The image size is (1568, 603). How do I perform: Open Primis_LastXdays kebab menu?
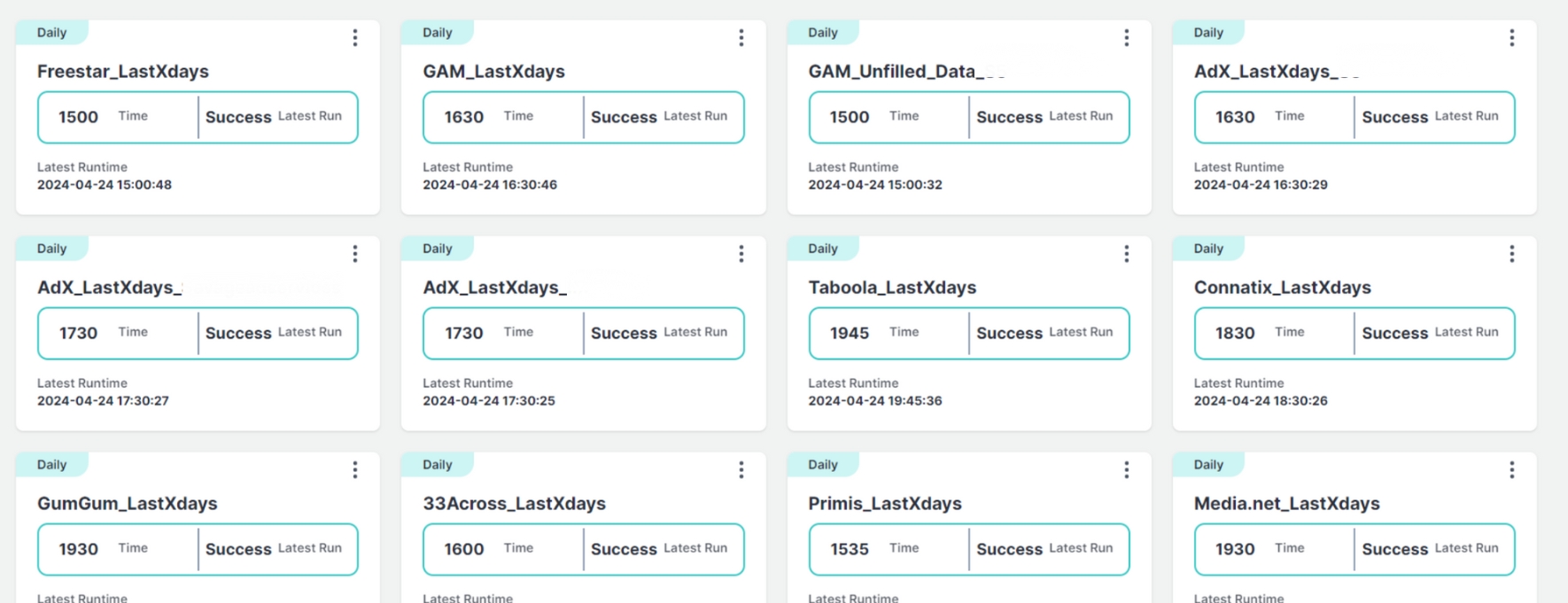coord(1126,469)
